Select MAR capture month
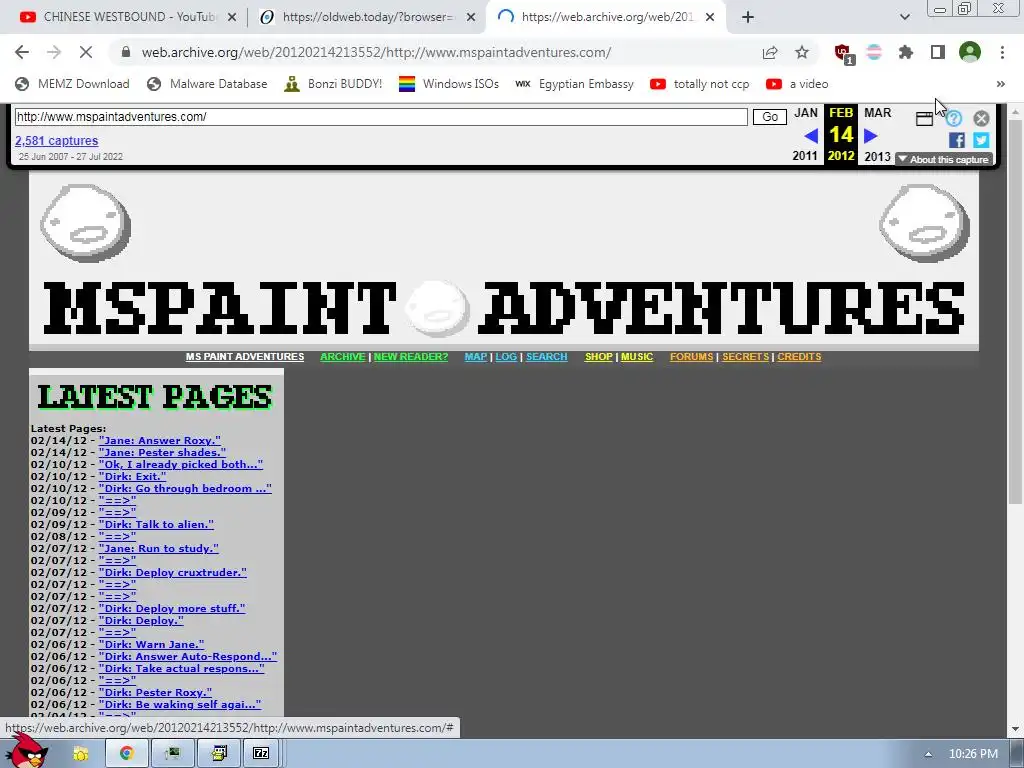 click(x=878, y=113)
